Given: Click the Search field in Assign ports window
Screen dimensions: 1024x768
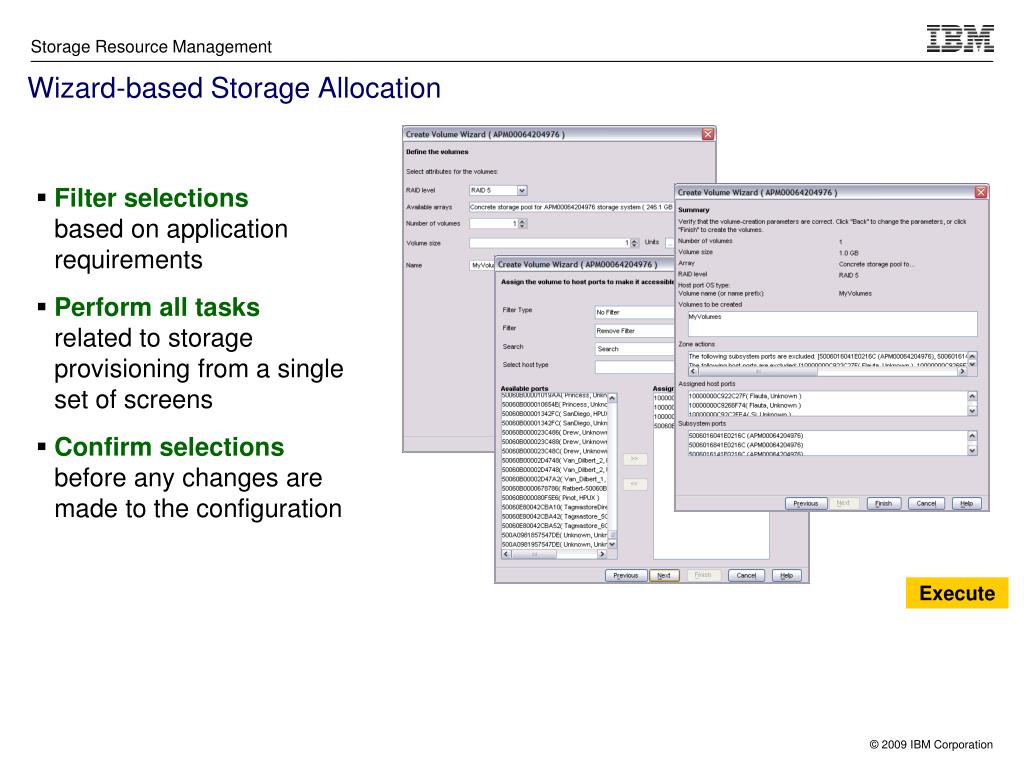Looking at the screenshot, I should coord(634,349).
